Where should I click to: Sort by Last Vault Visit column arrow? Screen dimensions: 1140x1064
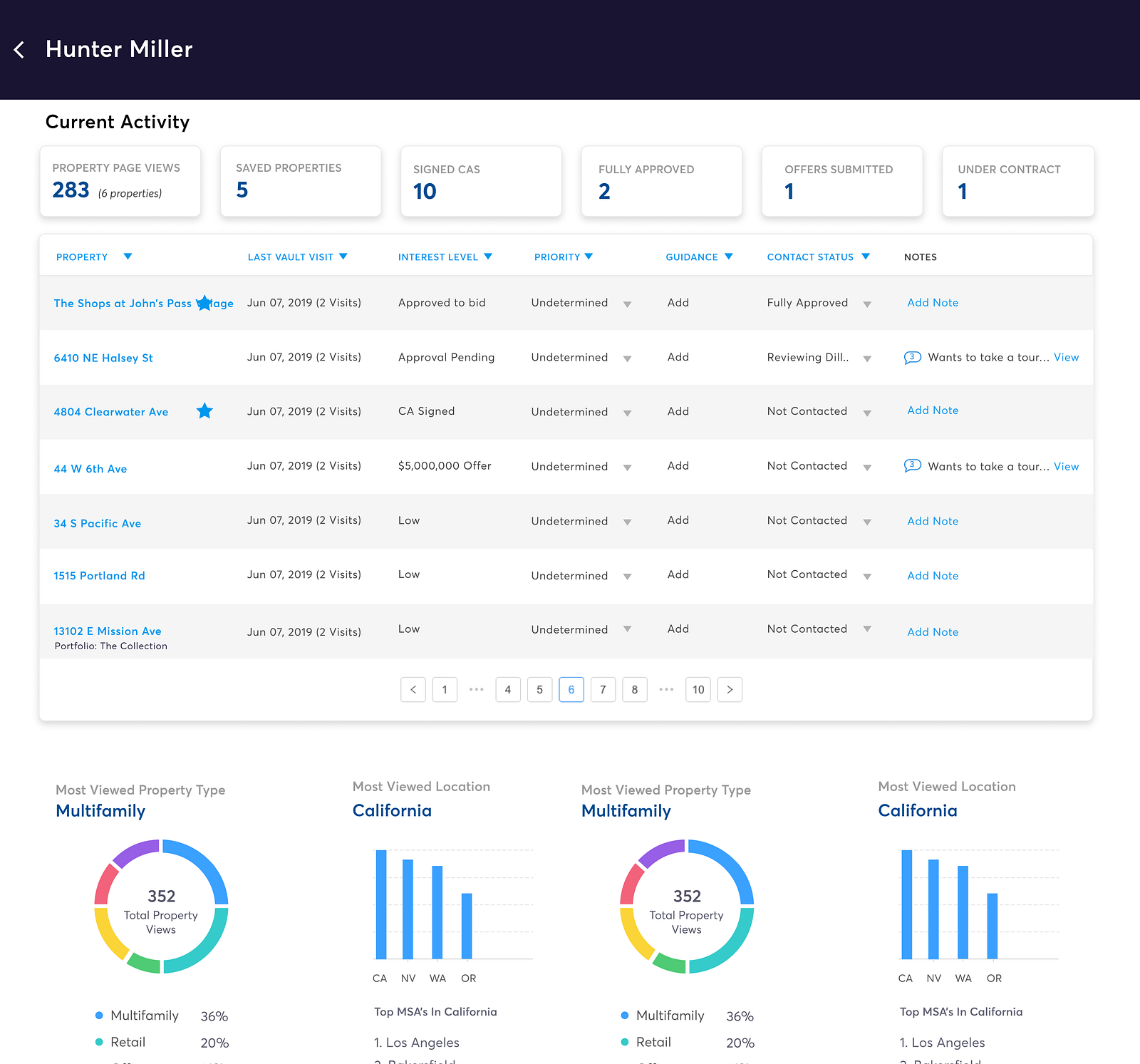pos(343,257)
